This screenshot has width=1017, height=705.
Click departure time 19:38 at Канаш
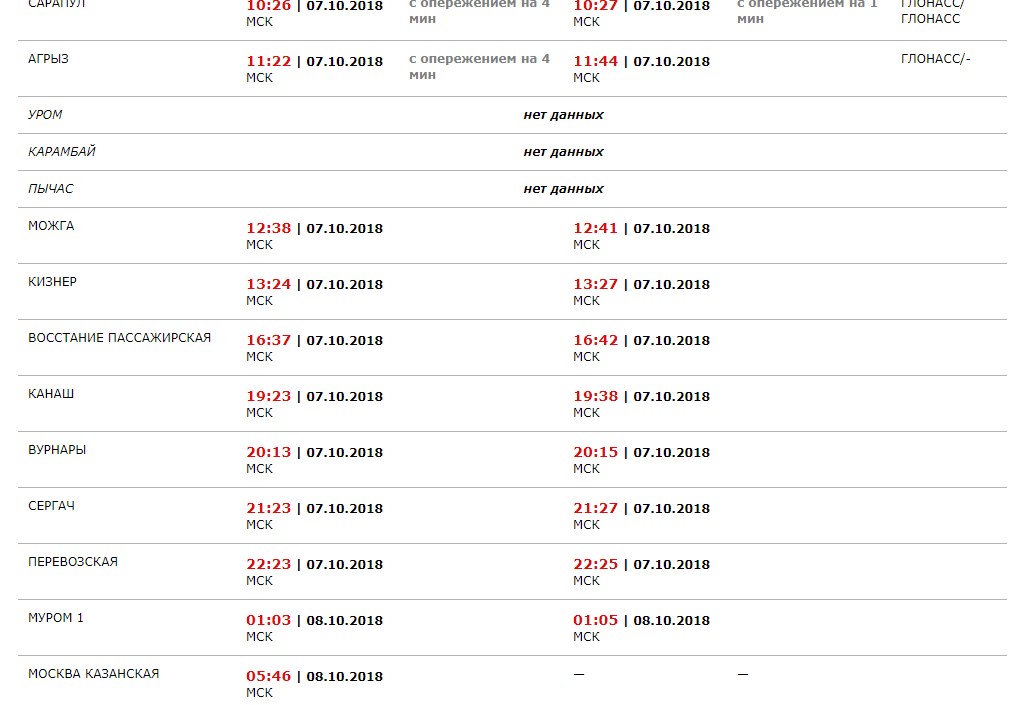coord(595,396)
